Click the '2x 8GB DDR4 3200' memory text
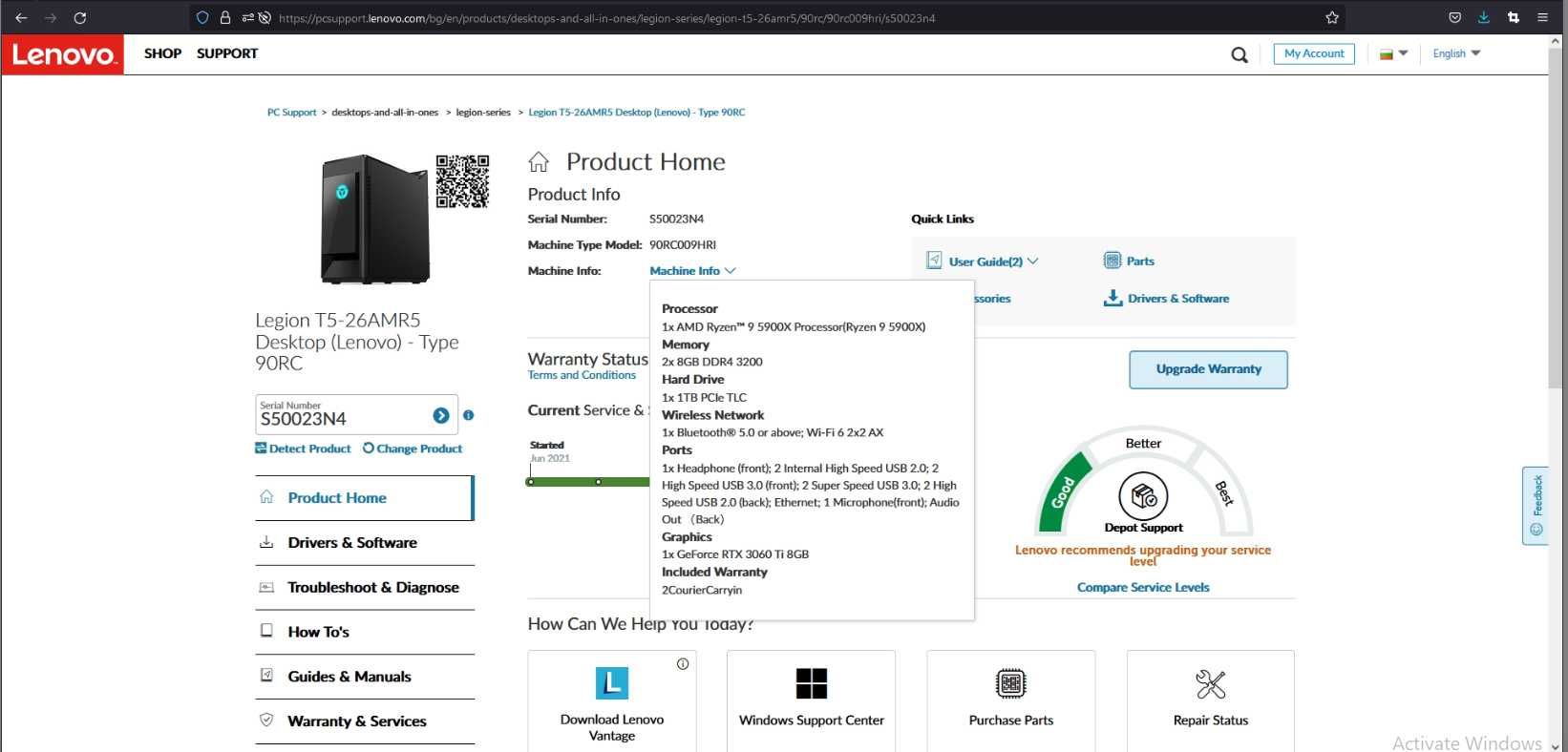The image size is (1568, 752). pyautogui.click(x=712, y=362)
